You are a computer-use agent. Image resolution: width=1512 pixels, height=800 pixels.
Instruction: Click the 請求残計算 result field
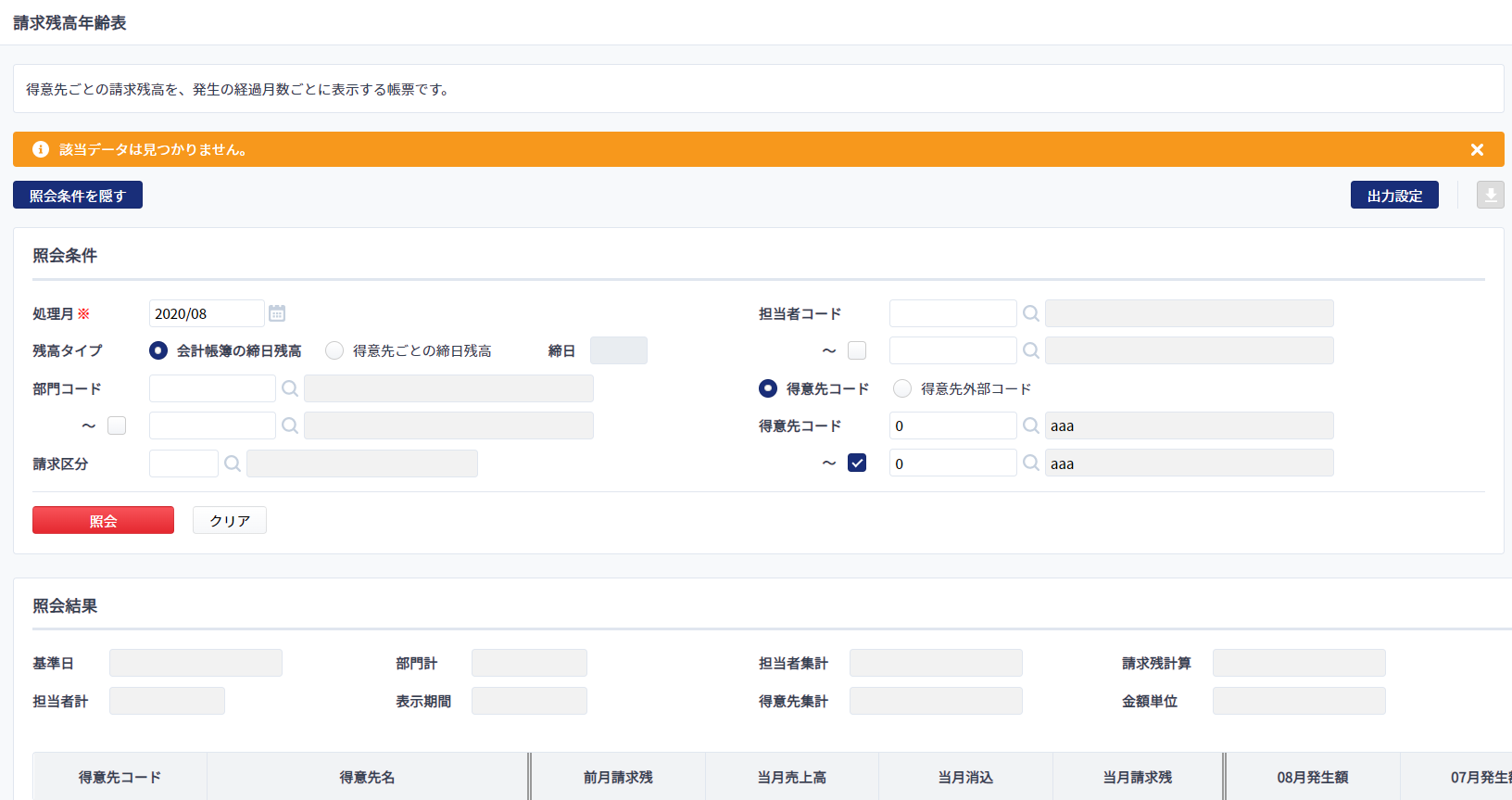(x=1299, y=663)
